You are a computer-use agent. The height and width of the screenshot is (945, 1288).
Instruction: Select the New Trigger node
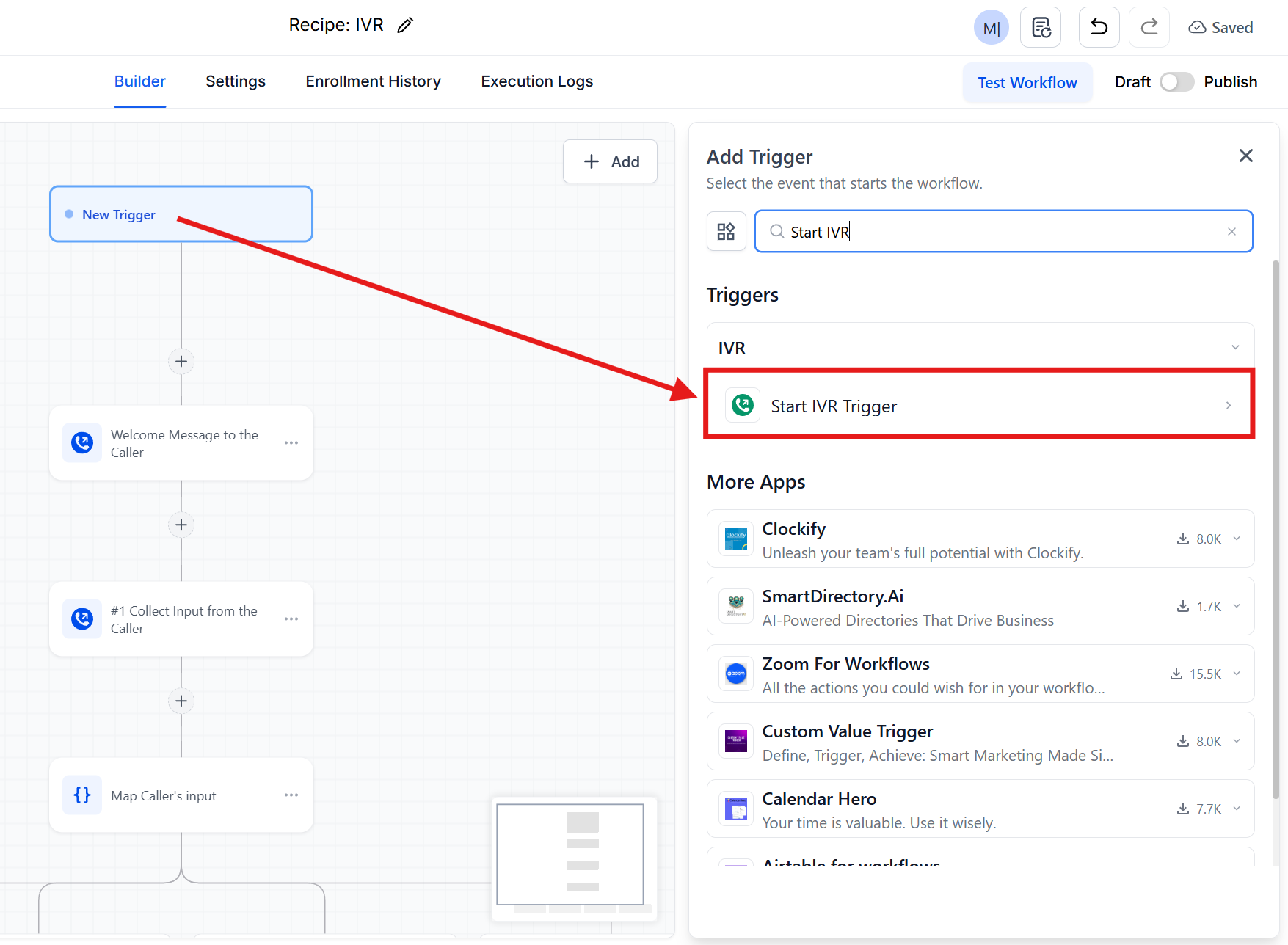(181, 214)
